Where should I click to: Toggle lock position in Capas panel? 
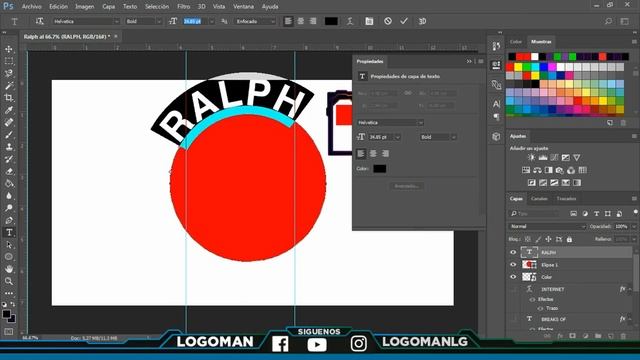tap(548, 239)
